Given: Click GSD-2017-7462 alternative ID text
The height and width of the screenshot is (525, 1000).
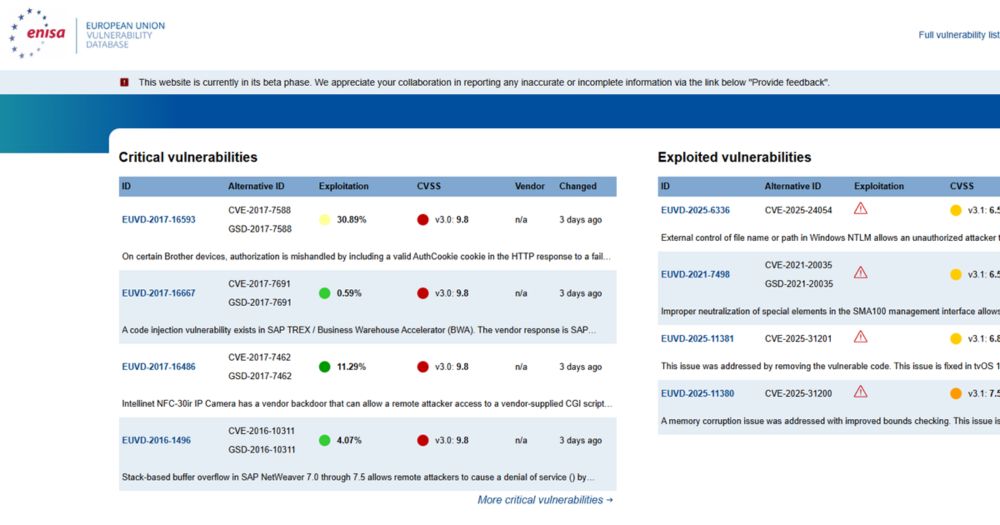Looking at the screenshot, I should [260, 376].
